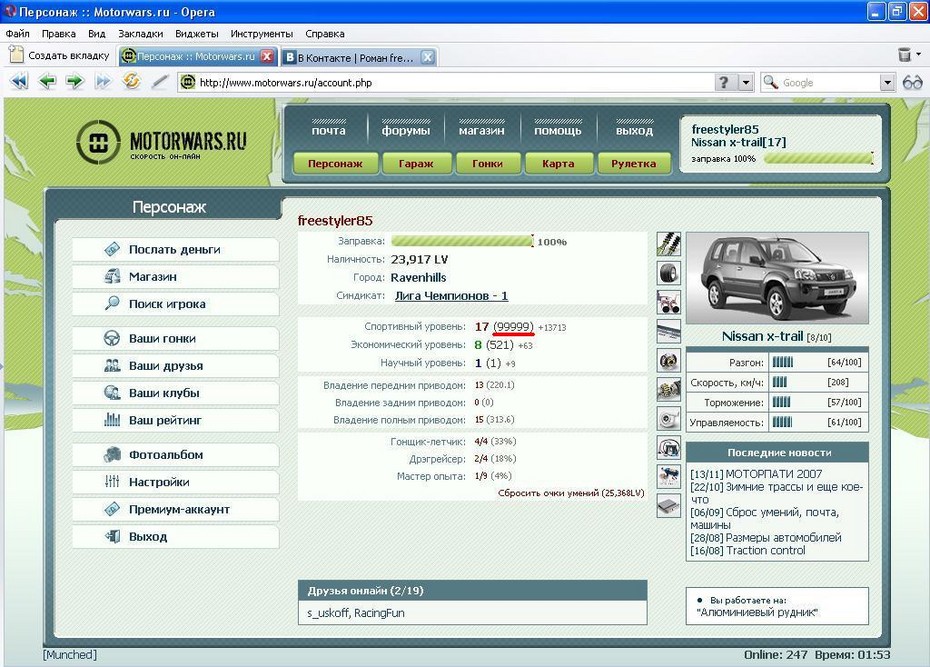Click the binoculars/glasses icon by search box
930x667 pixels.
[912, 82]
